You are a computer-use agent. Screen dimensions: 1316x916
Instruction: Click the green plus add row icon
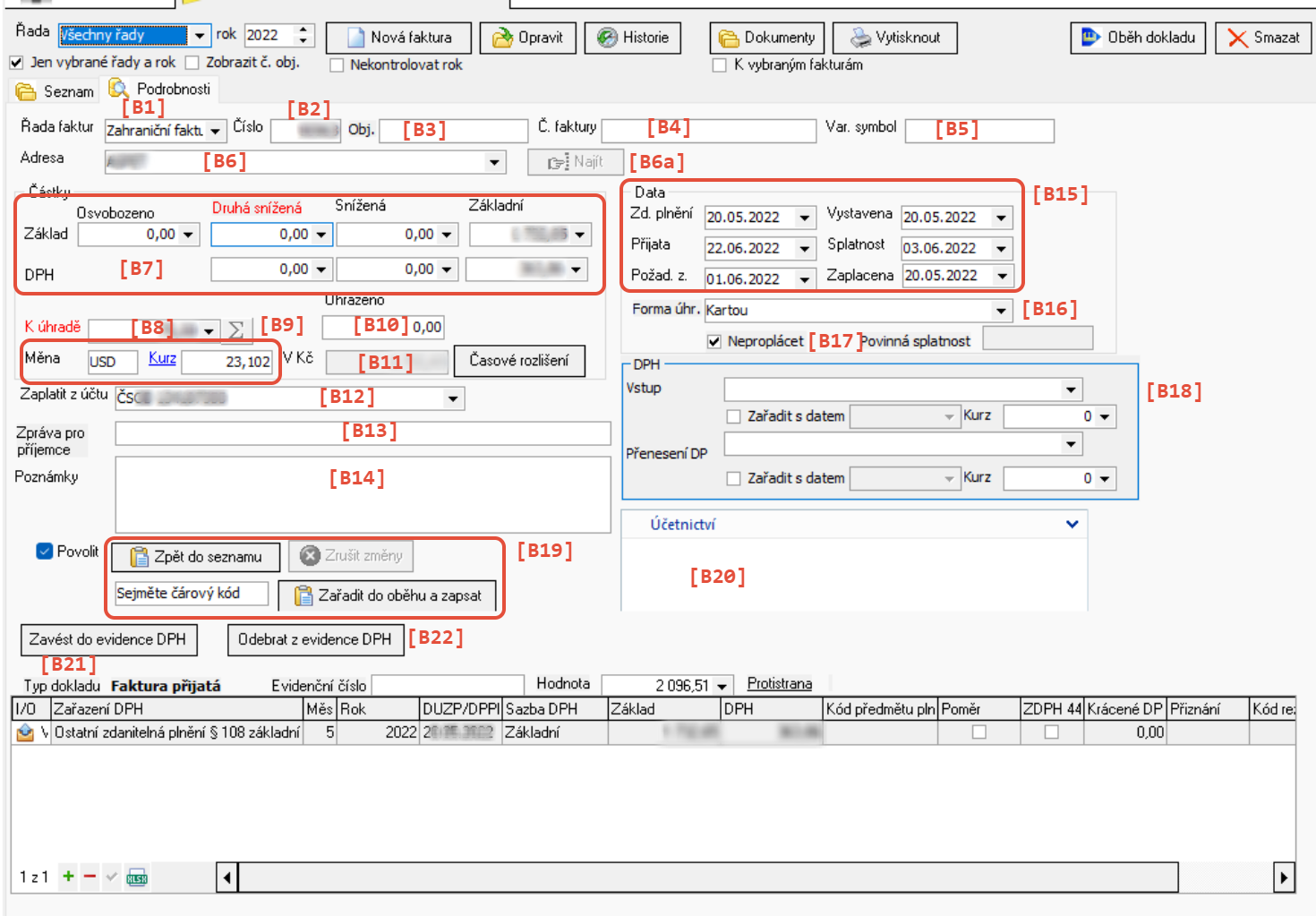68,877
